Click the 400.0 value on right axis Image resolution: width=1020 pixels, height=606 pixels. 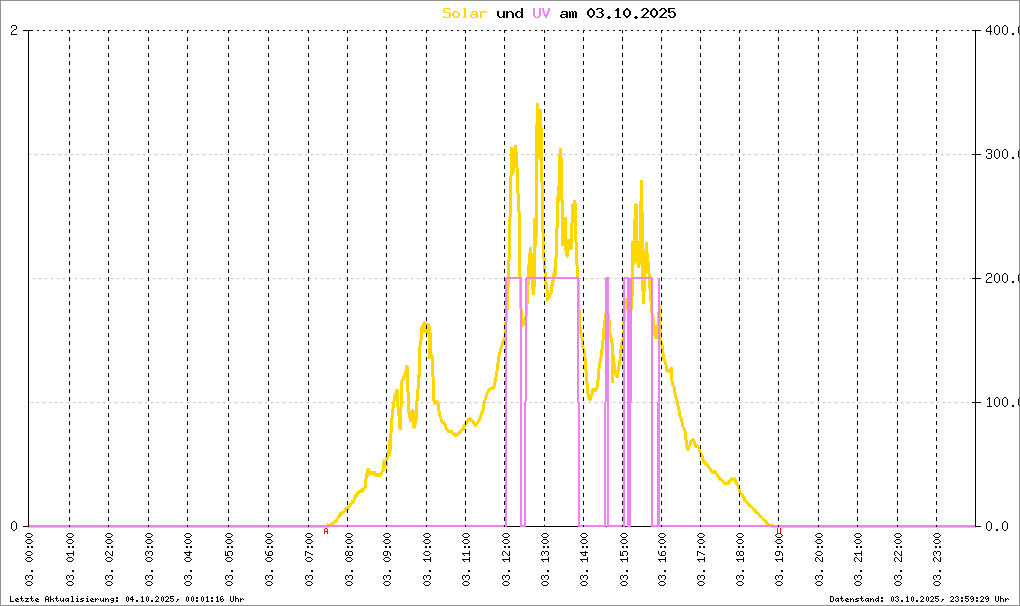[1000, 31]
